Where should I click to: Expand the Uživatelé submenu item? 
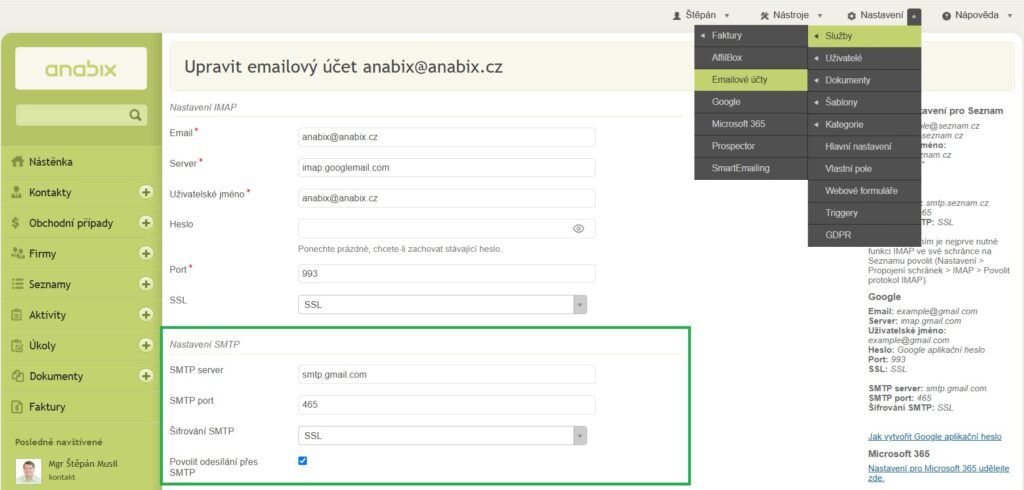(x=864, y=58)
